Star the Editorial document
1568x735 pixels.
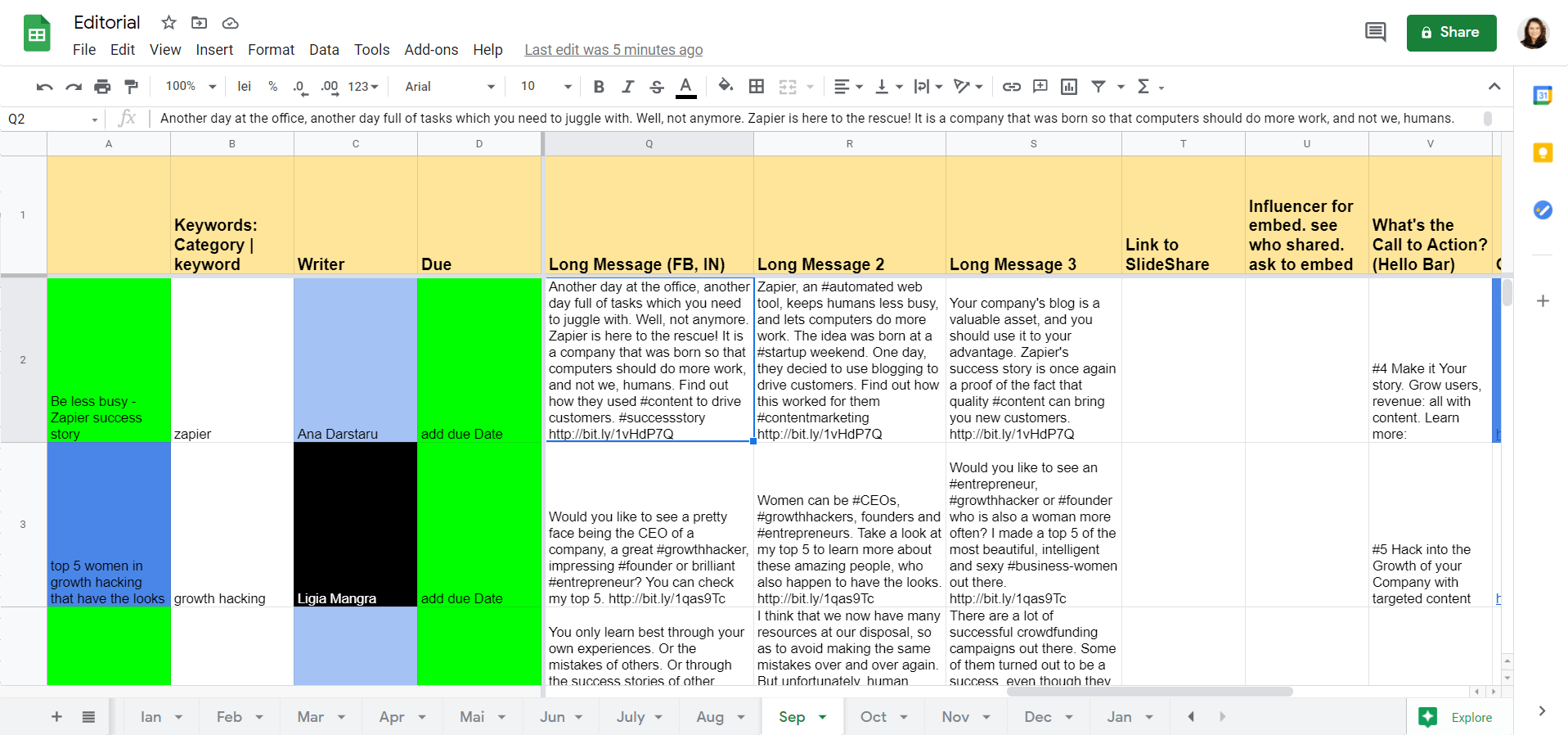[168, 23]
